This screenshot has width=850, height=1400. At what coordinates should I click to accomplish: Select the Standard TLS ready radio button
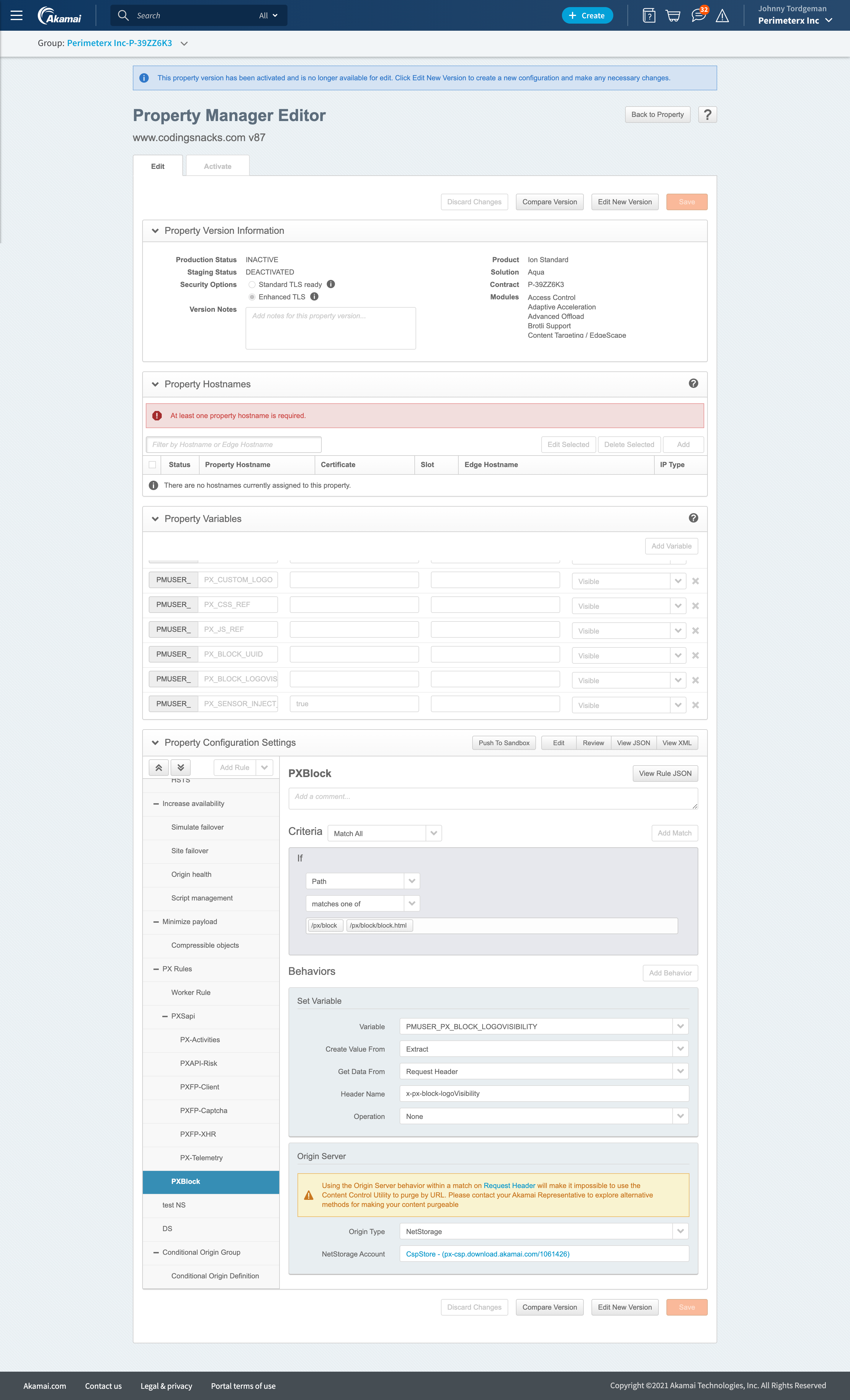coord(252,285)
